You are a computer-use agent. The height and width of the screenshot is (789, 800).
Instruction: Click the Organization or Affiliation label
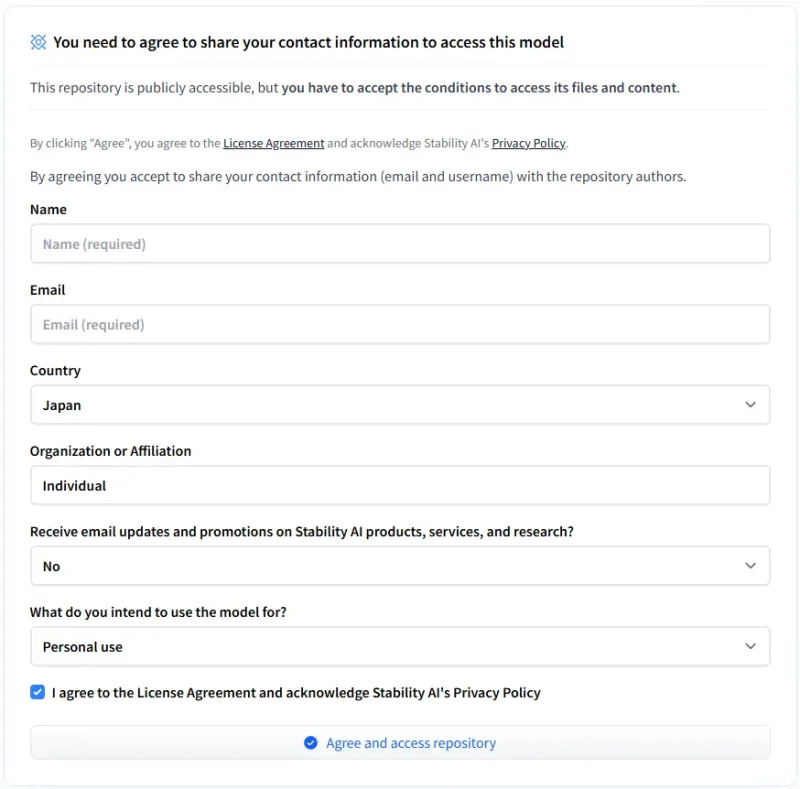tap(111, 451)
